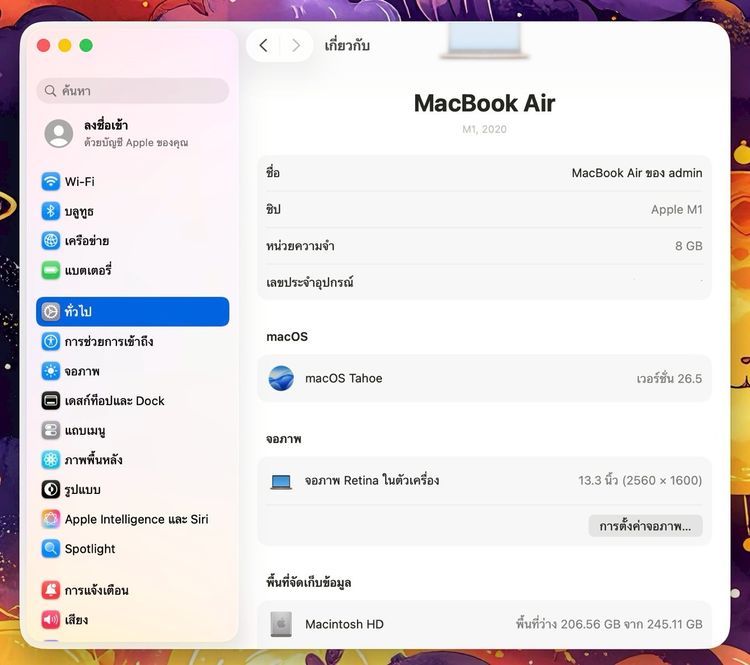
Task: Click ด้วยบัญชี Apple ของคุณ subtitle text
Action: coord(136,143)
